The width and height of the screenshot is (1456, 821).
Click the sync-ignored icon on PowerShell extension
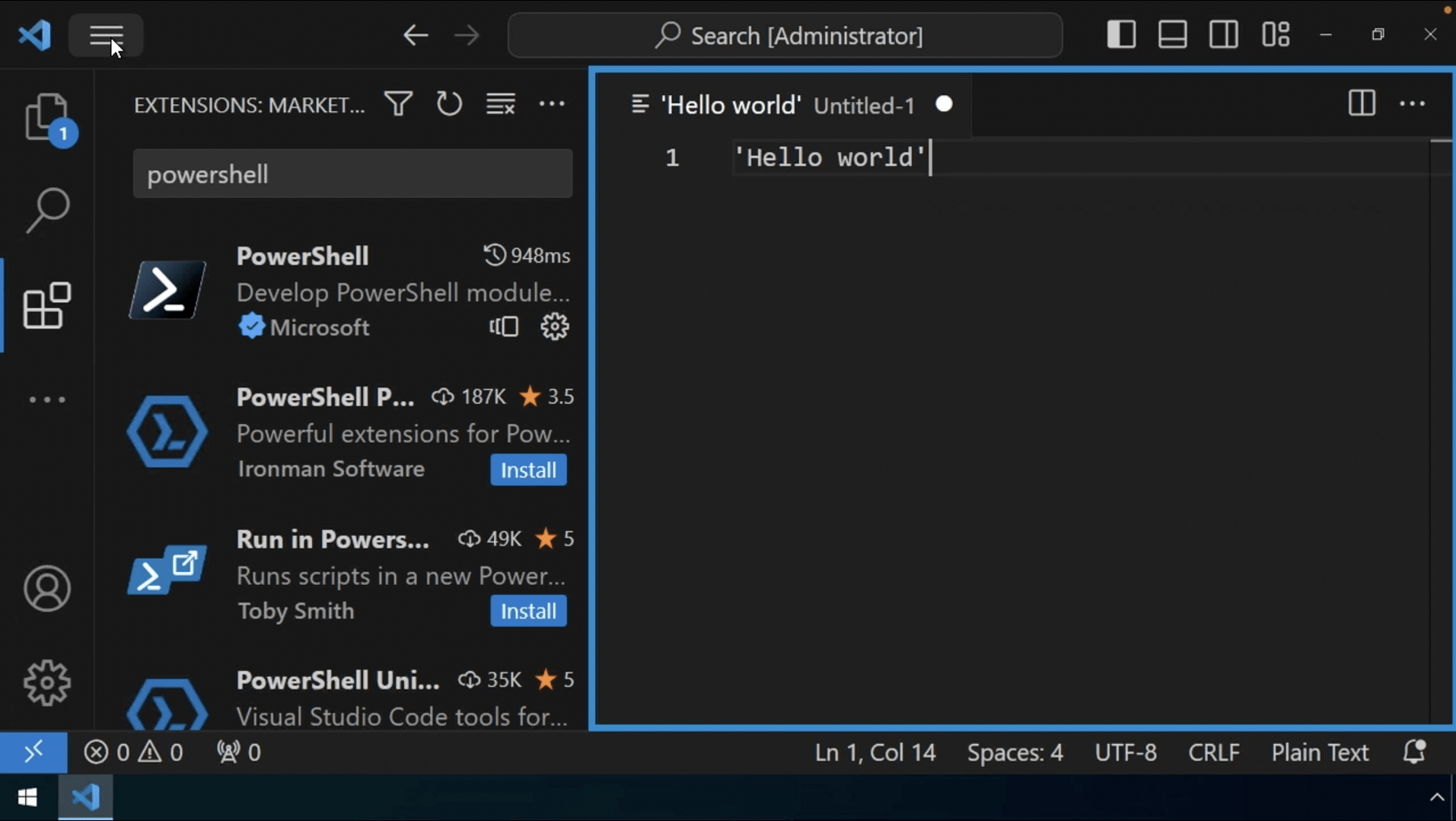504,327
